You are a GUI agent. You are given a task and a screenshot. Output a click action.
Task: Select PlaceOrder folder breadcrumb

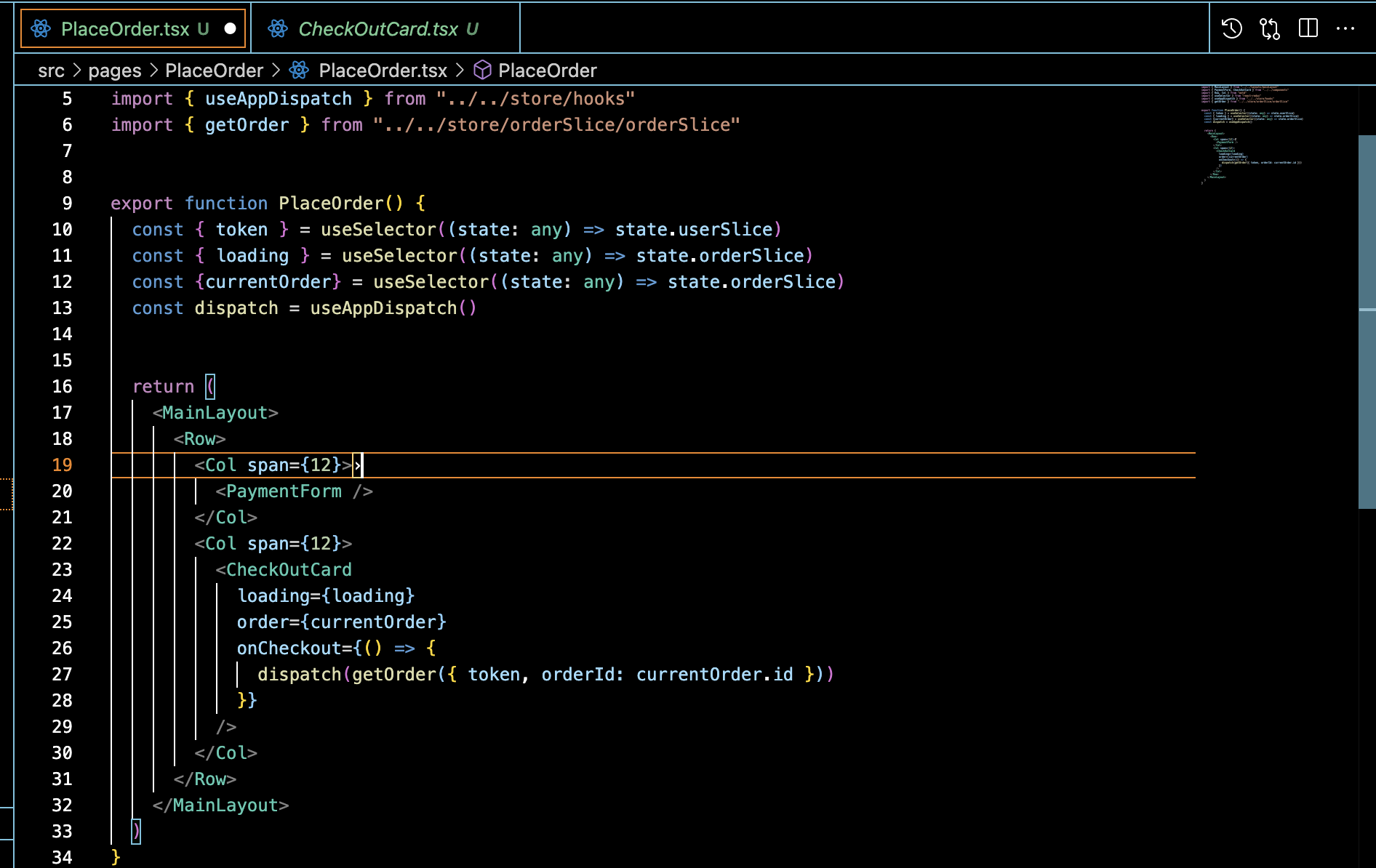tap(214, 71)
